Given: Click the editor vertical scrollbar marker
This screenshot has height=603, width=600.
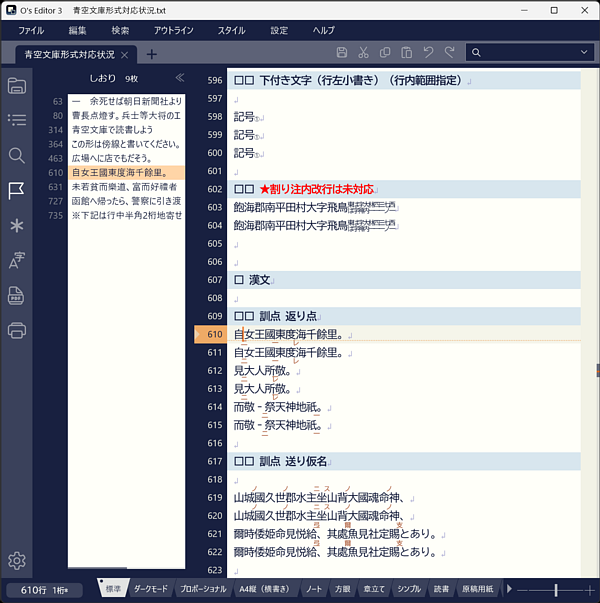Looking at the screenshot, I should pyautogui.click(x=598, y=370).
